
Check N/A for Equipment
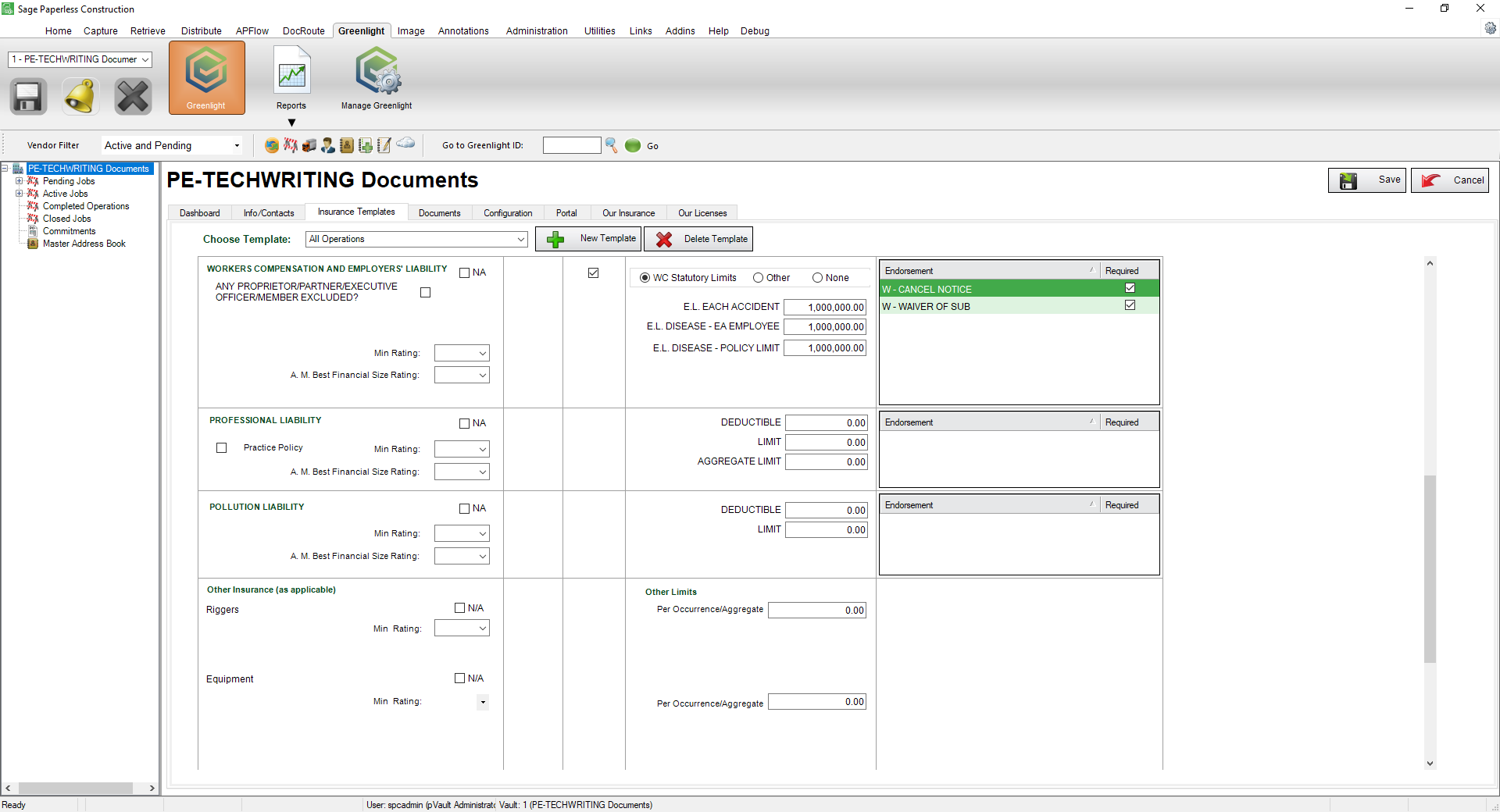click(459, 678)
